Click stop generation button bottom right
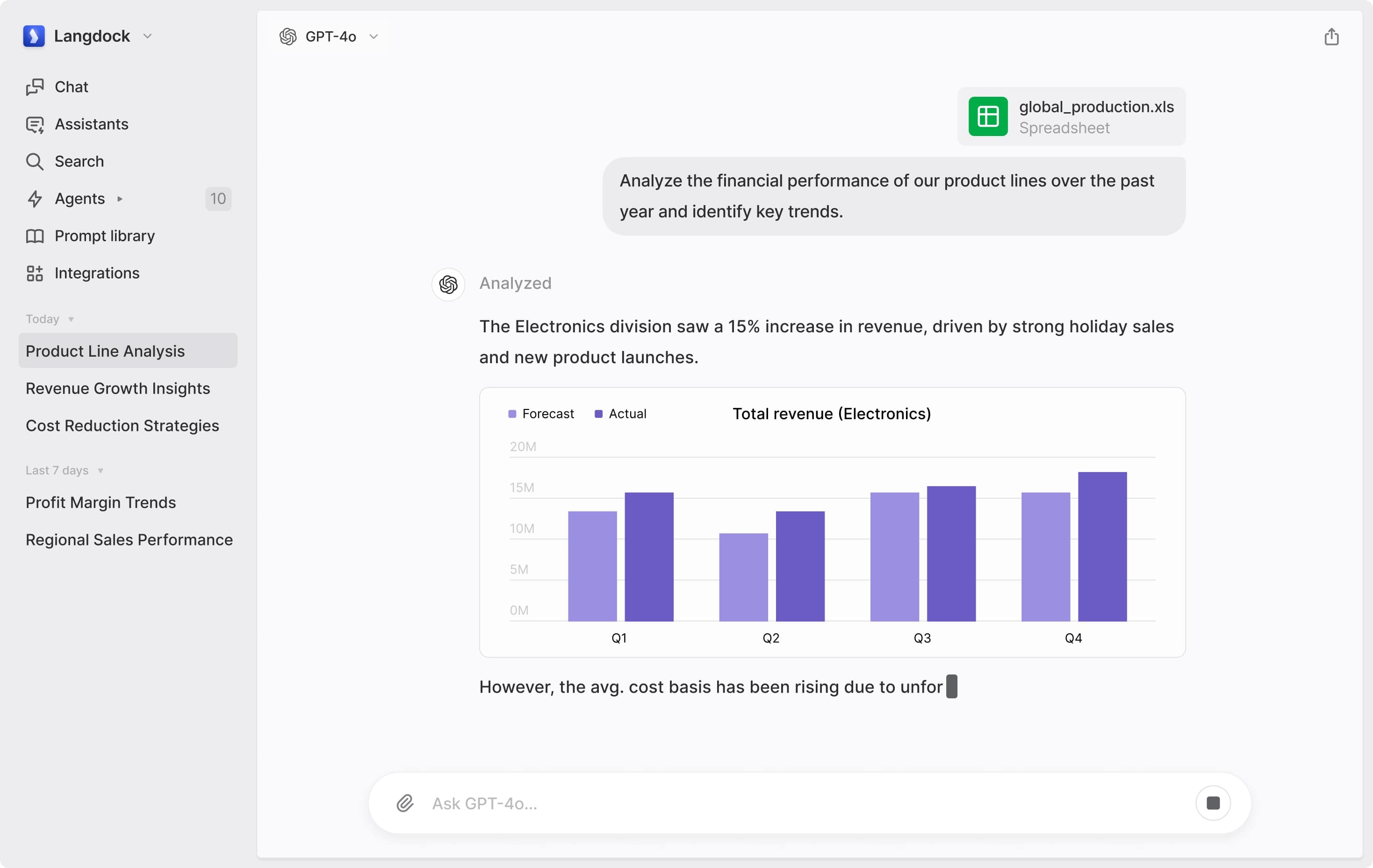The image size is (1373, 868). pyautogui.click(x=1213, y=803)
